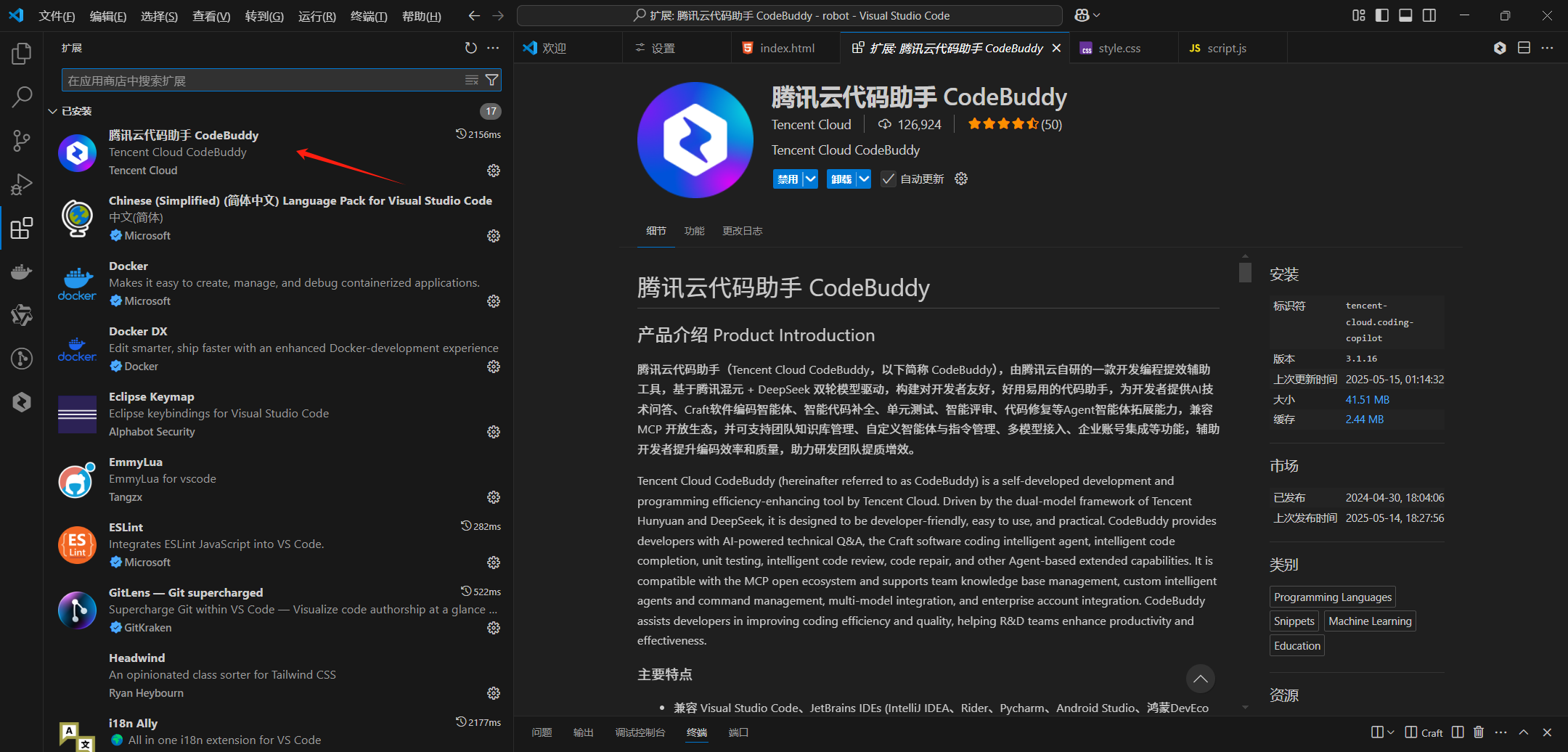The width and height of the screenshot is (1568, 752).
Task: Open terminal panel more actions ellipsis
Action: tap(1501, 732)
